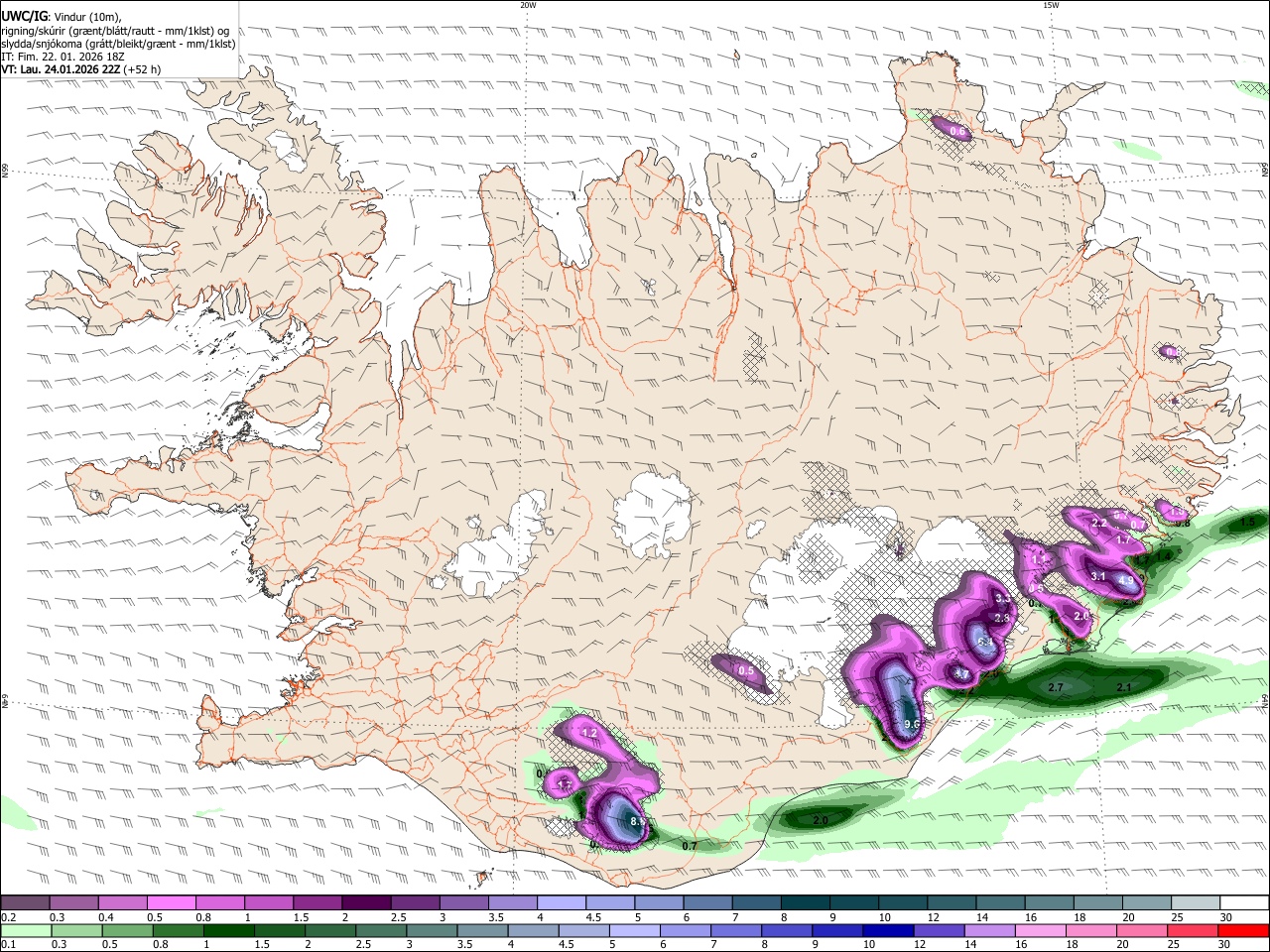
Task: Click the 4.9 snowfall value in the southeast
Action: (x=1126, y=580)
